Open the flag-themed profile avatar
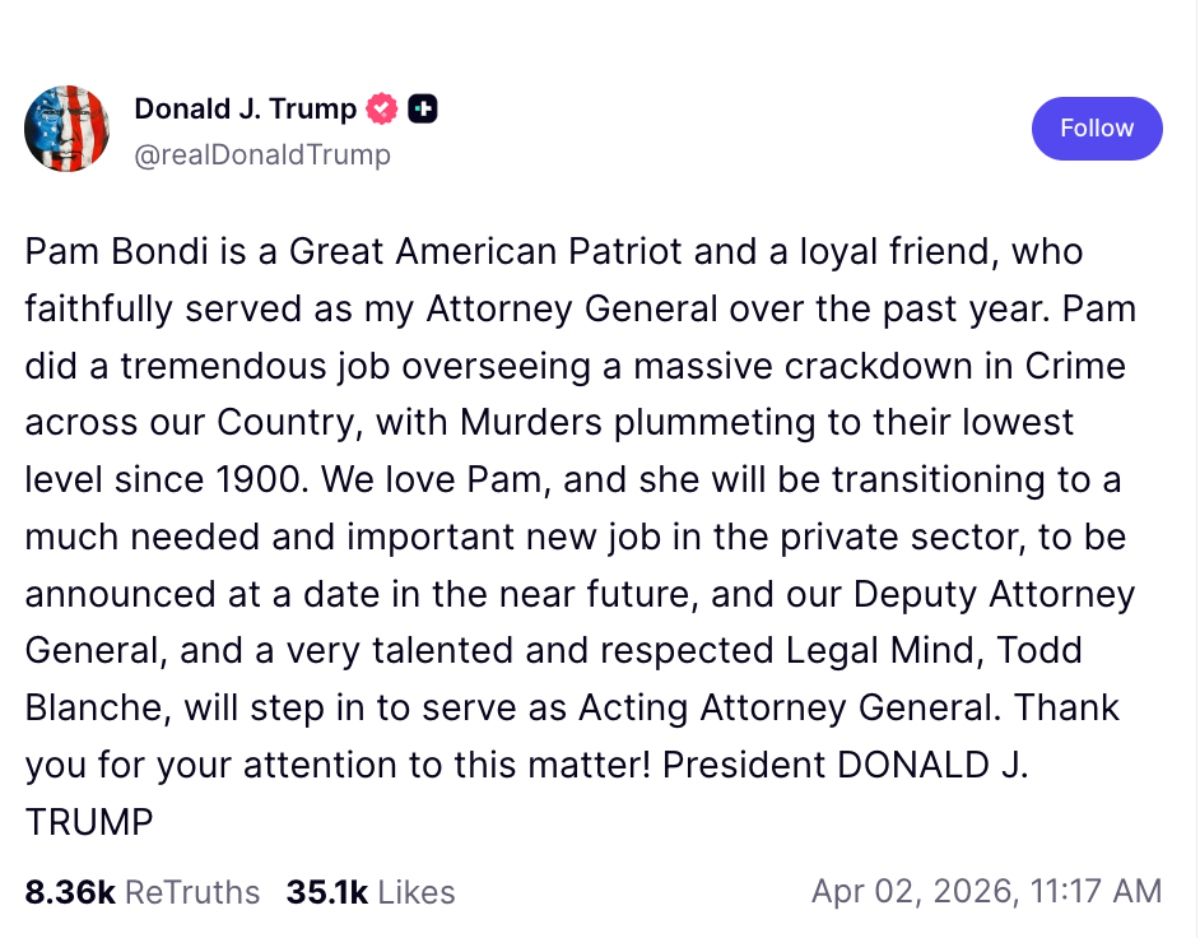1200x938 pixels. tap(67, 129)
